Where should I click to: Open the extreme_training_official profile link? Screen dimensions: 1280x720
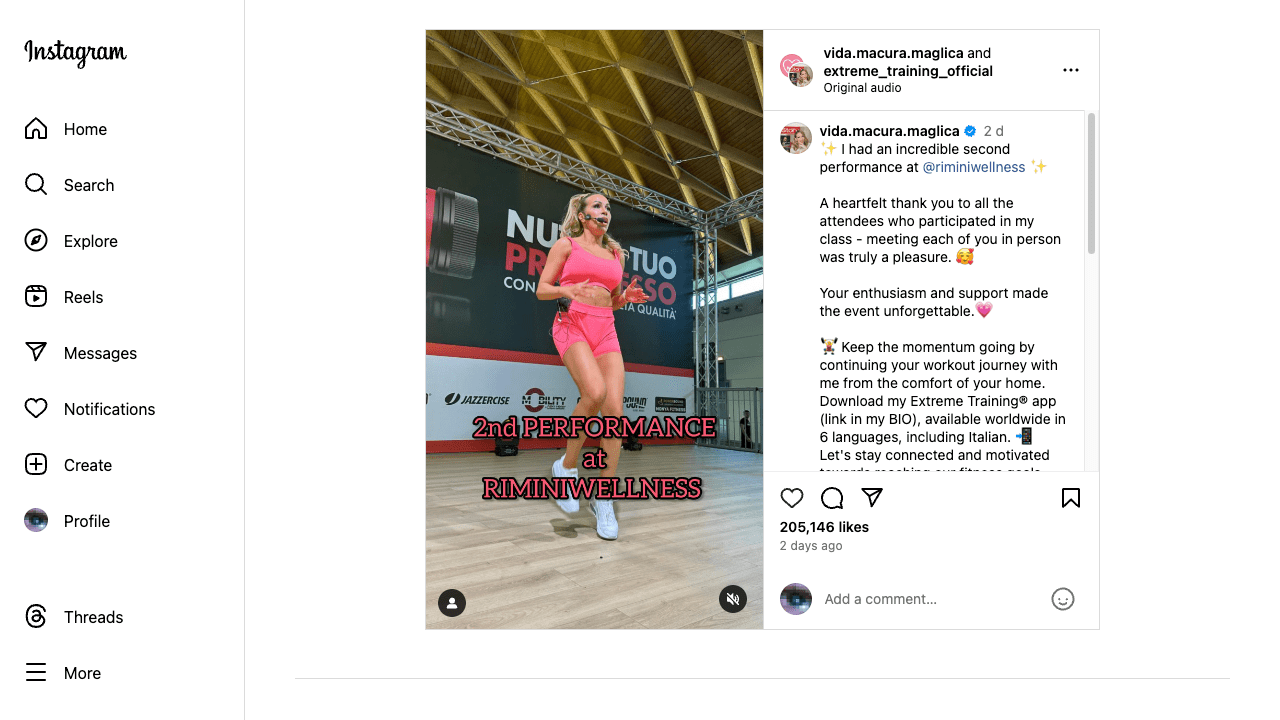pyautogui.click(x=908, y=71)
